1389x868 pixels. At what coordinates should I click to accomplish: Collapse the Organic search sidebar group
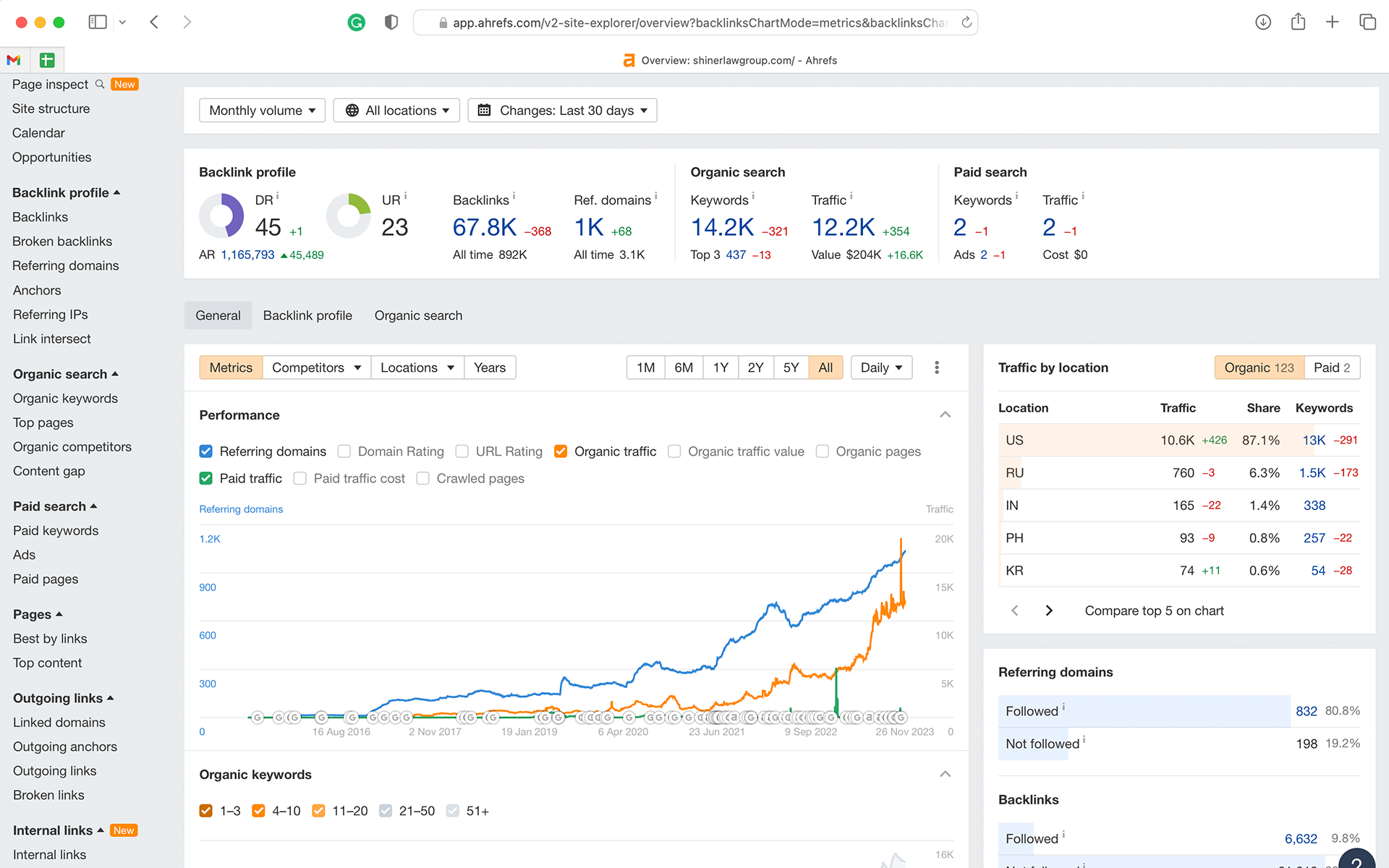[66, 374]
